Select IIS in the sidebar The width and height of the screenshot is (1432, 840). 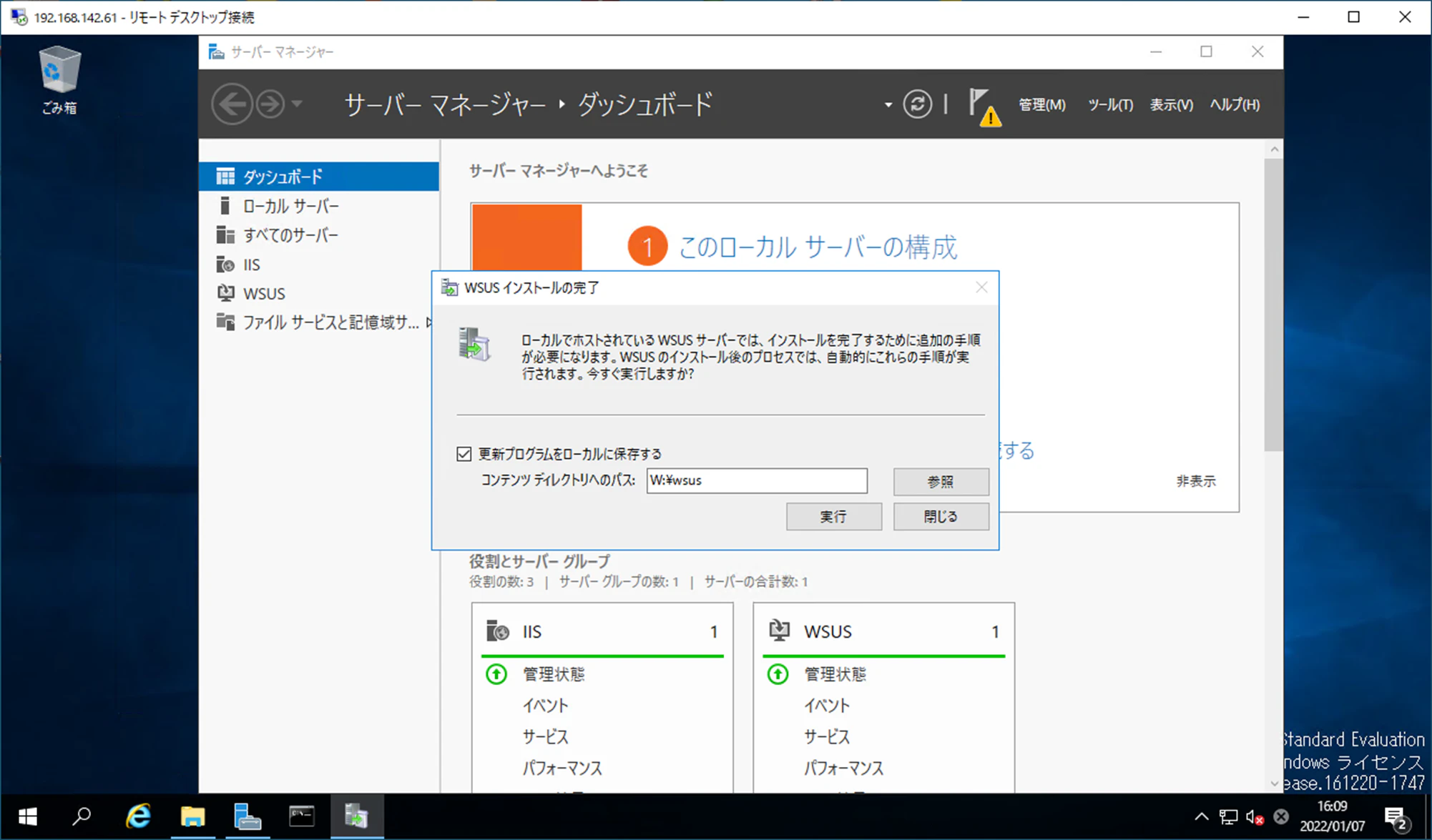319,265
